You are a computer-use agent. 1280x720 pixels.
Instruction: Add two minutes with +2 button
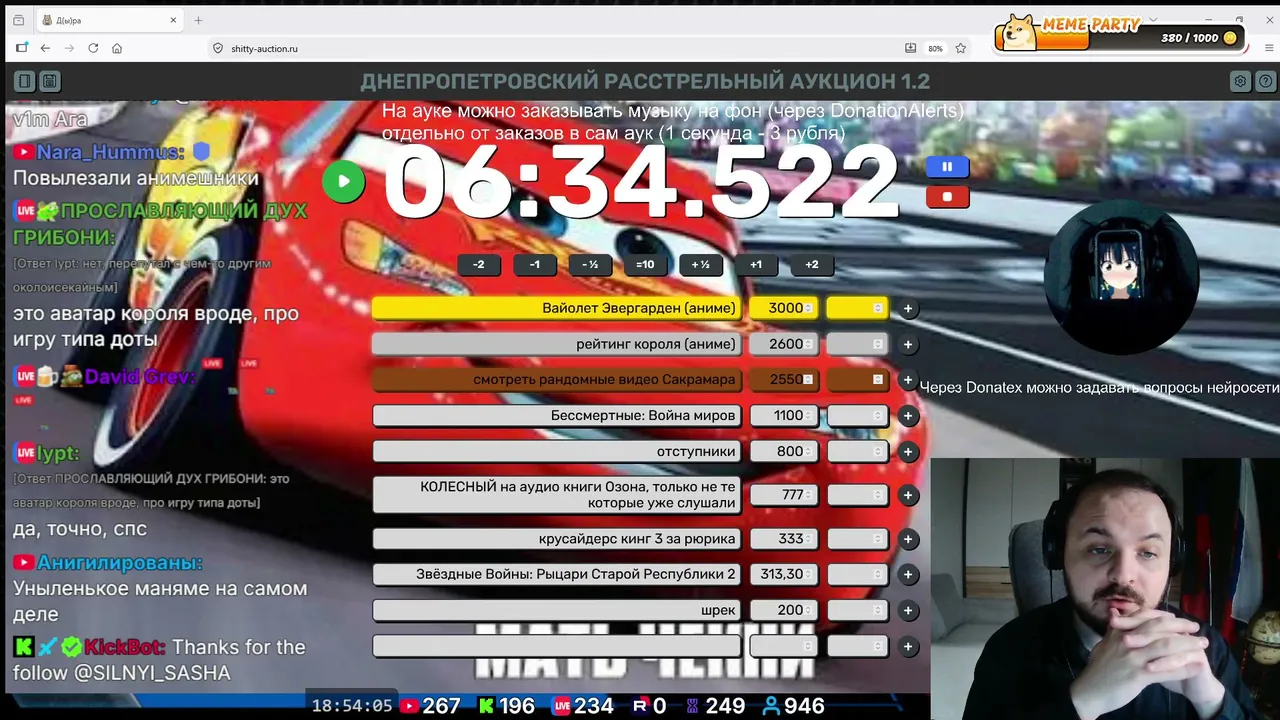coord(812,265)
